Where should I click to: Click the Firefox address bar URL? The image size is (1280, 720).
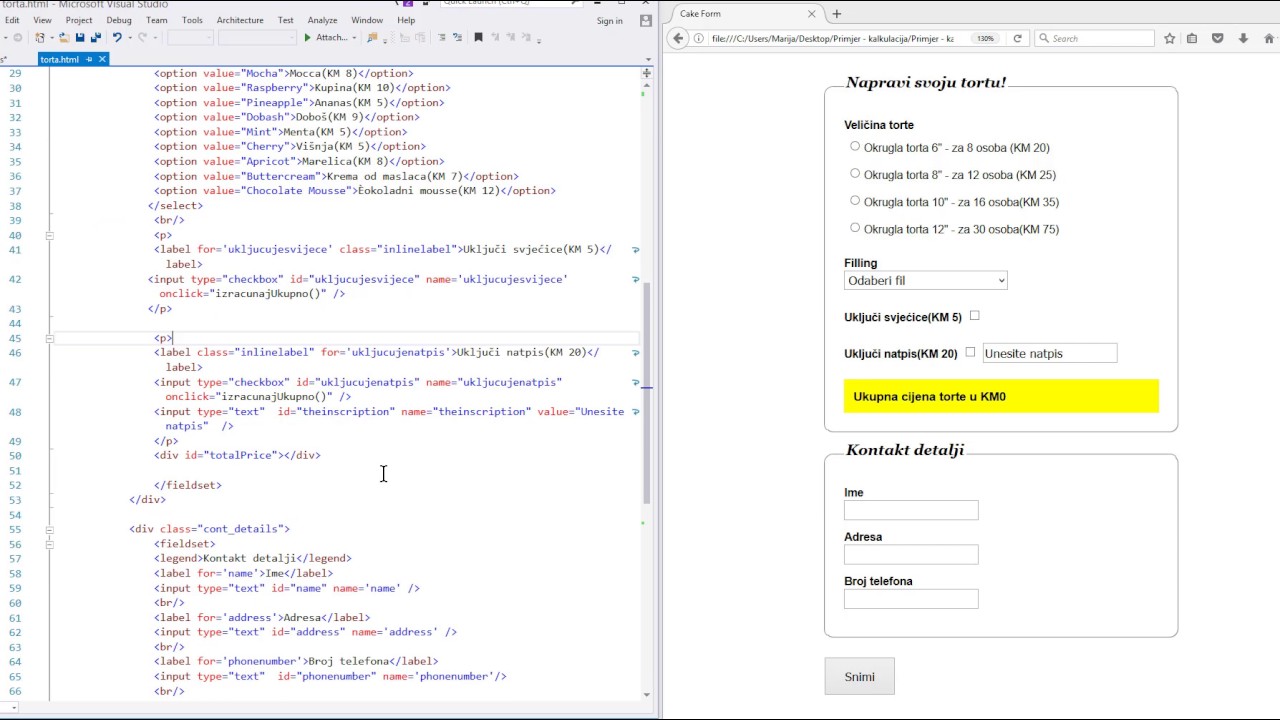tap(832, 38)
